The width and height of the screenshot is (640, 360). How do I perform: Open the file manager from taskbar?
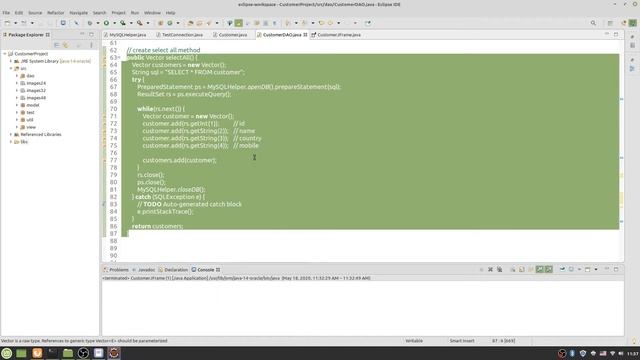pos(68,353)
